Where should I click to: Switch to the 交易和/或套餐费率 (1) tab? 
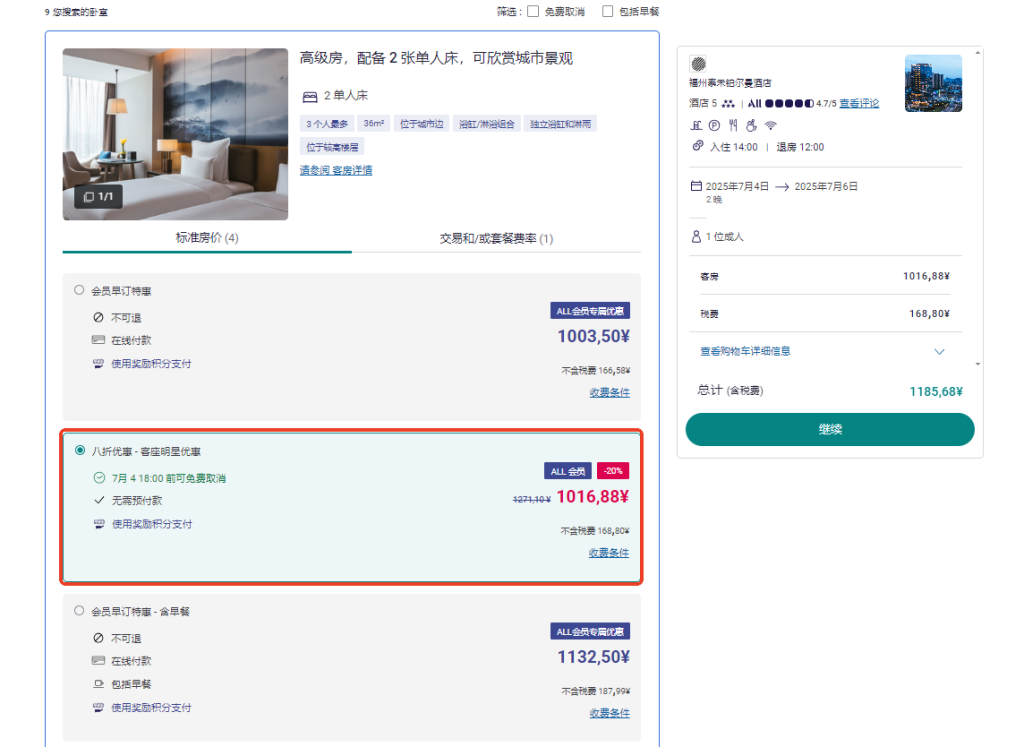(x=496, y=238)
